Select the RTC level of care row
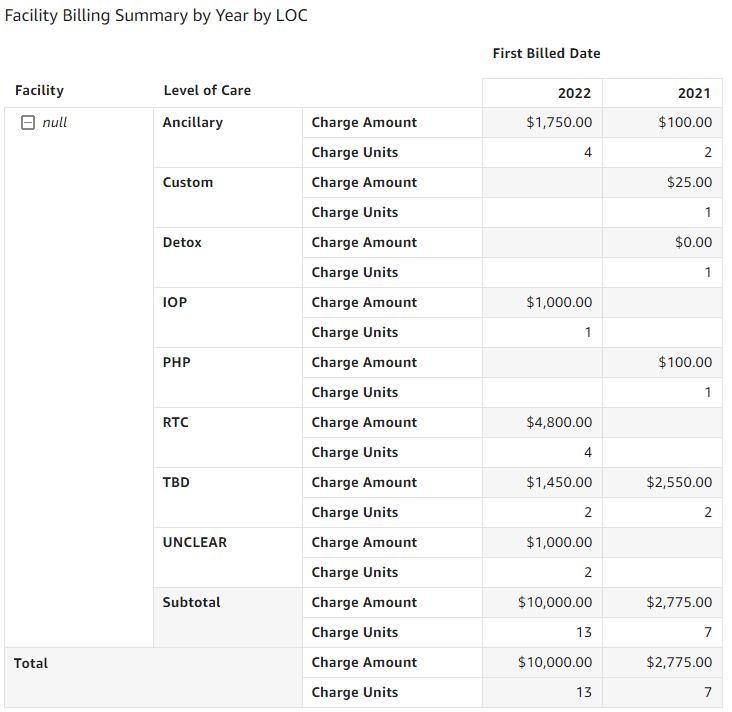 point(176,423)
